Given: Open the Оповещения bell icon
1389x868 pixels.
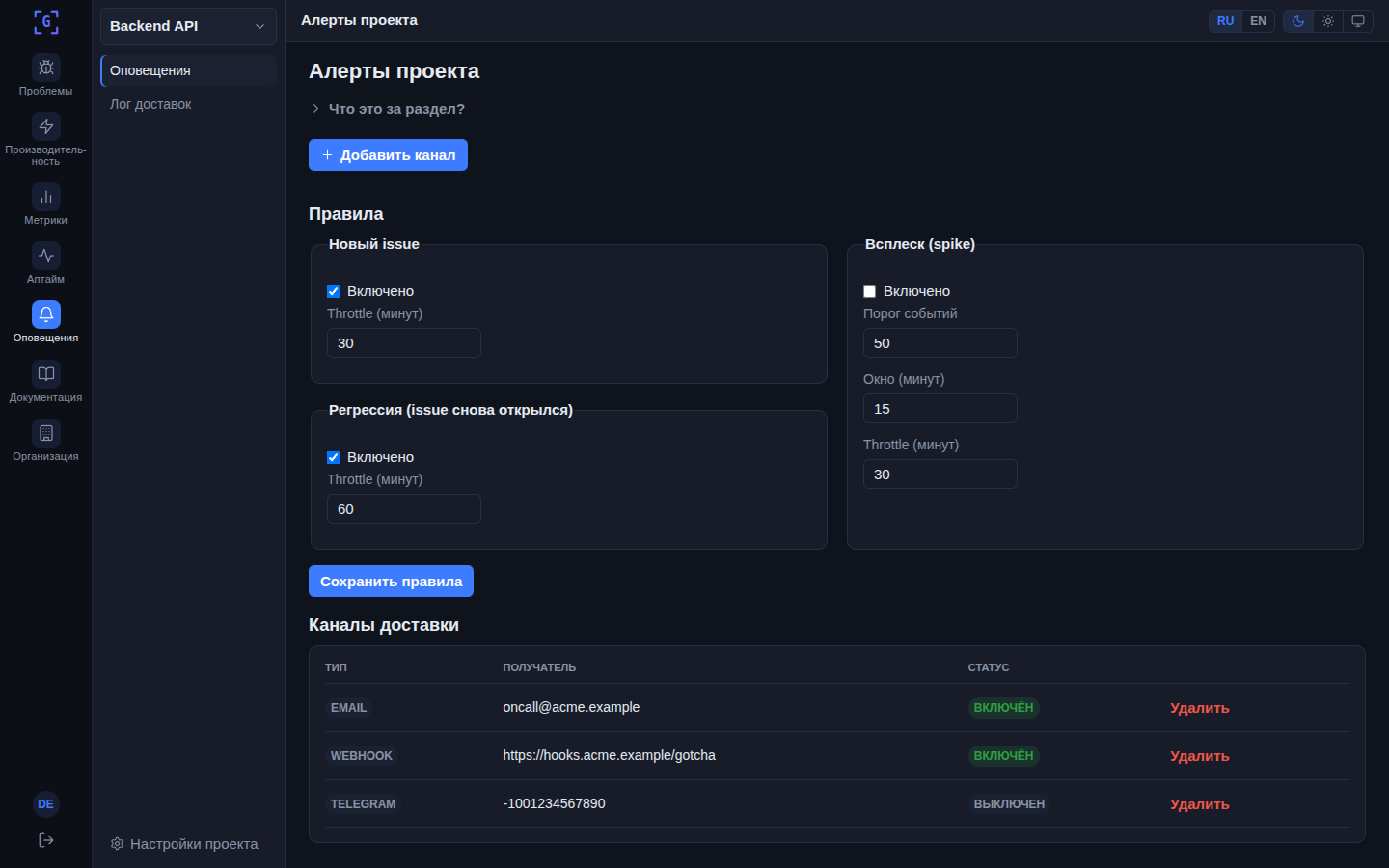Looking at the screenshot, I should click(x=45, y=314).
